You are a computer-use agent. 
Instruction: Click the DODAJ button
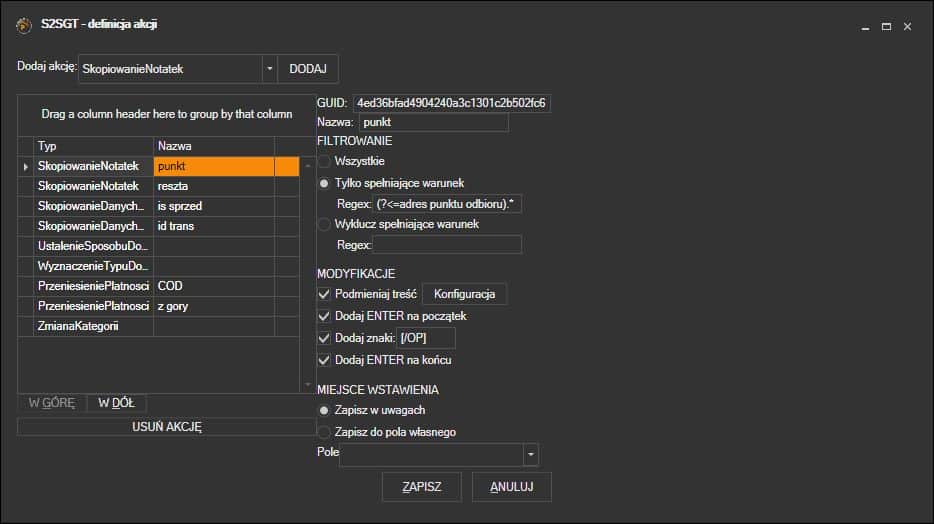pos(308,69)
